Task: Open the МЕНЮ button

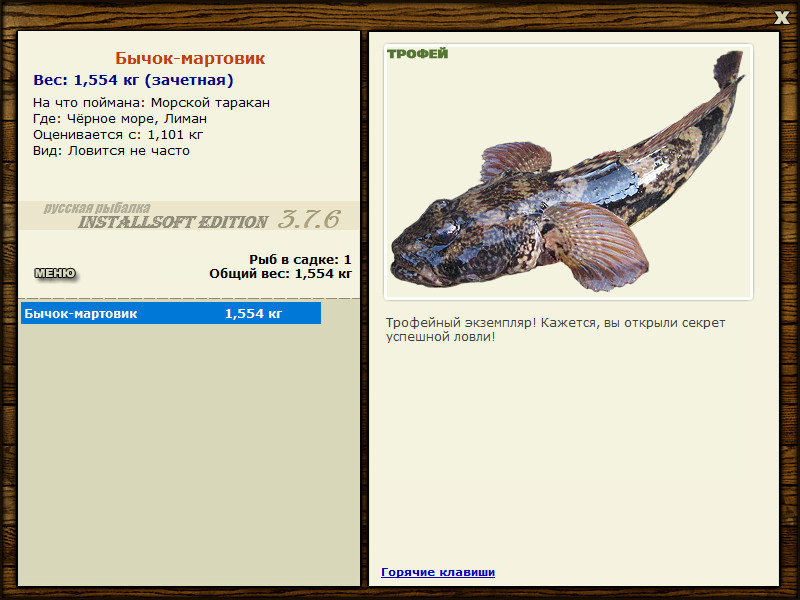Action: tap(55, 273)
